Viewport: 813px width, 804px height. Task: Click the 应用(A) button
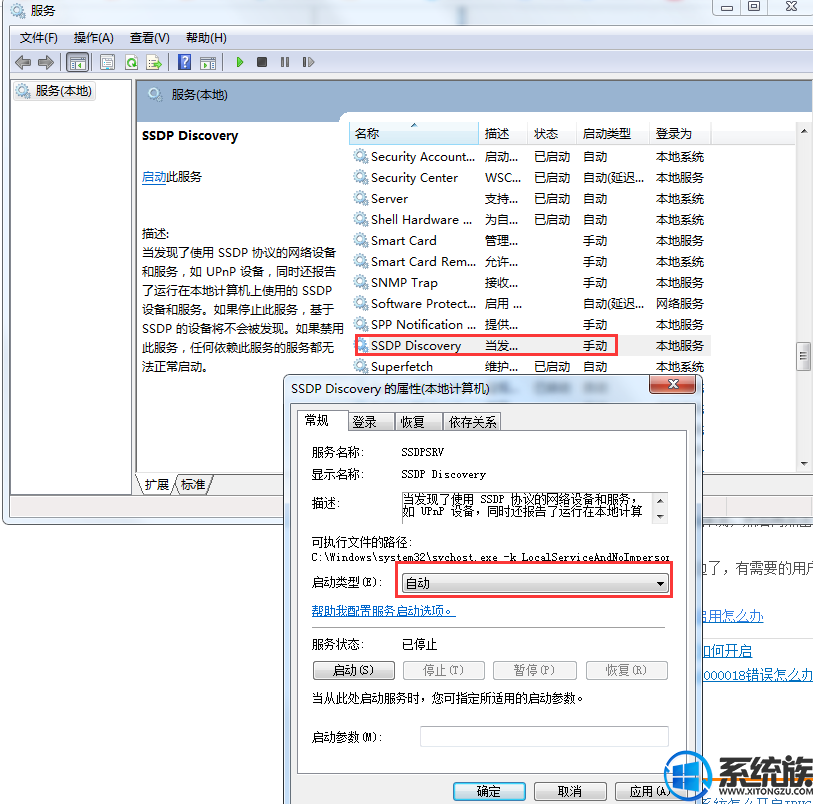point(650,792)
